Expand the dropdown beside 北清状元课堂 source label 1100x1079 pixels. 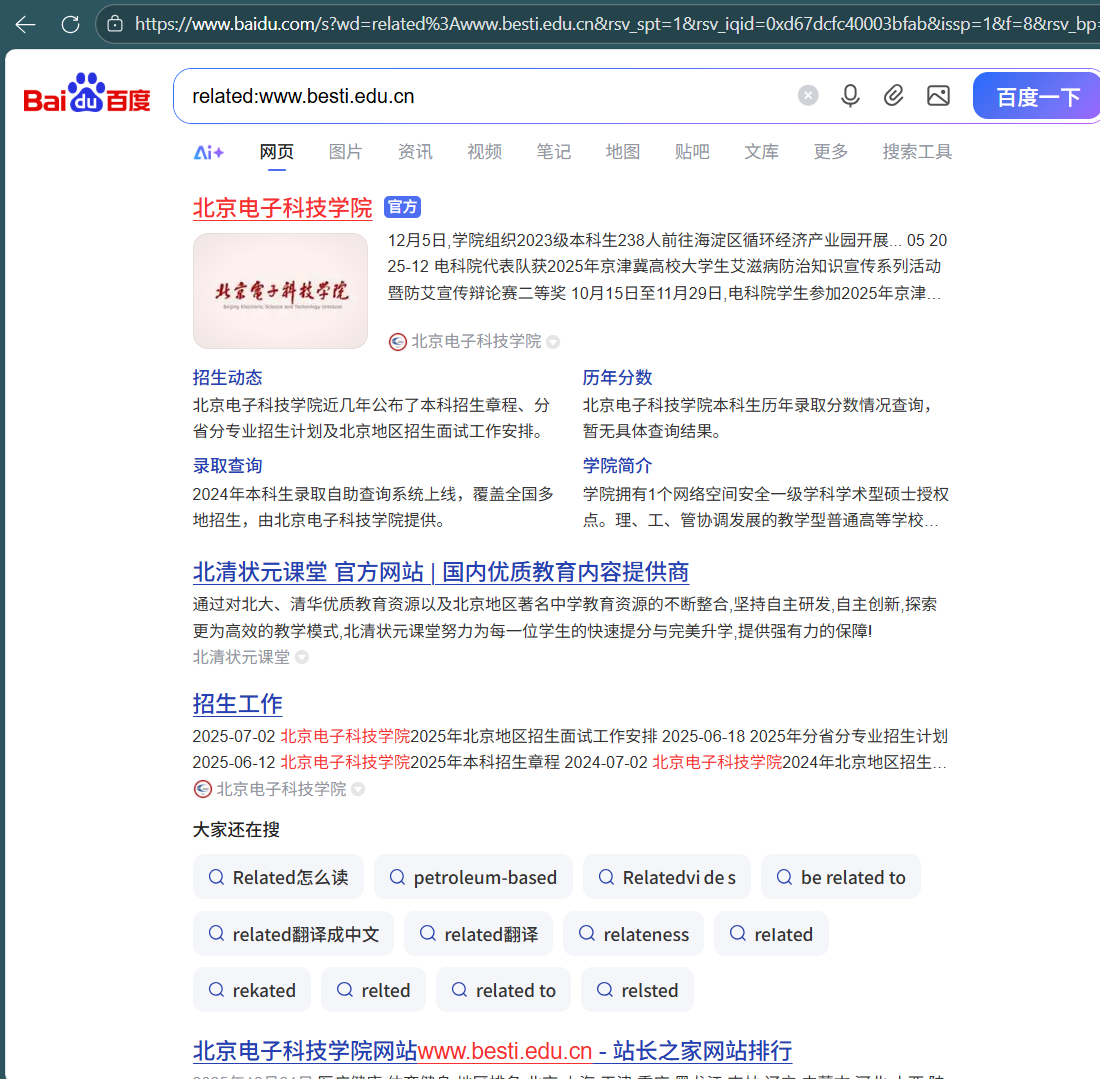(304, 657)
